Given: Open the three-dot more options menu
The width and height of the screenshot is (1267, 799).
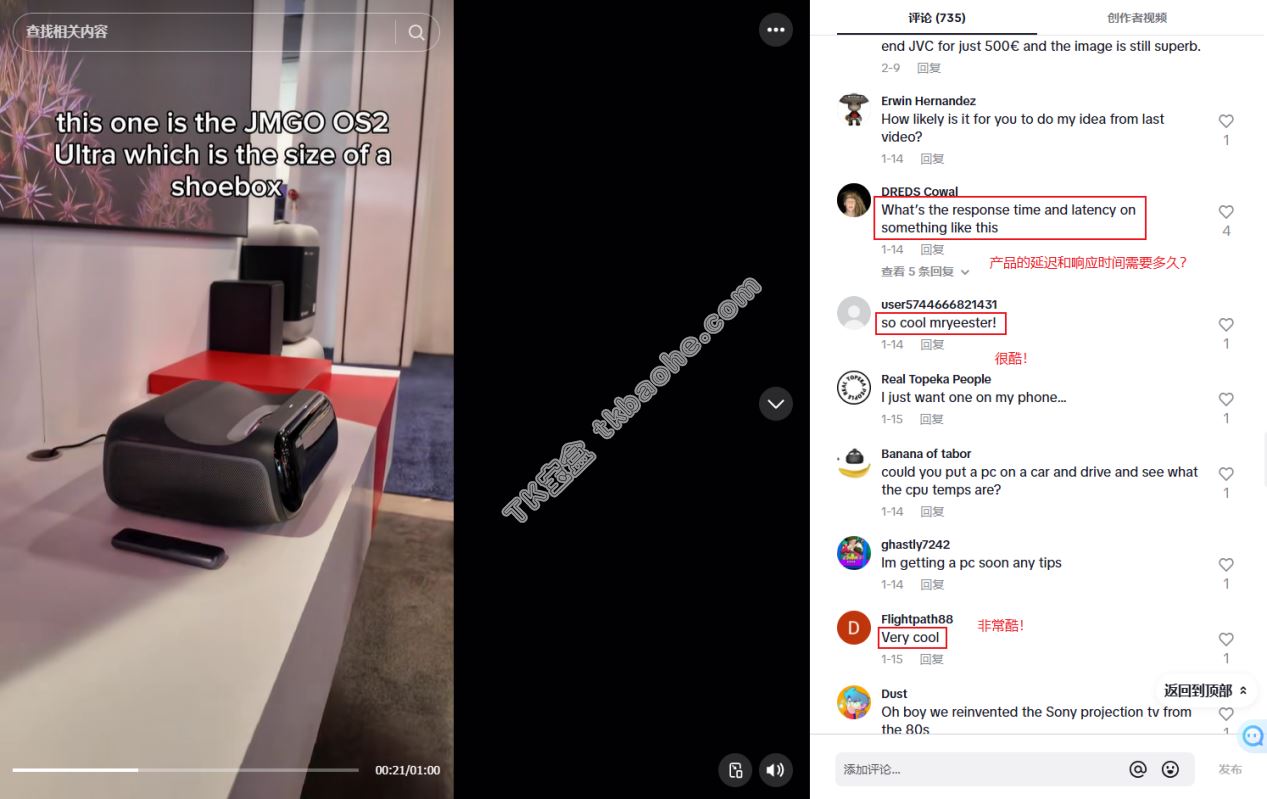Looking at the screenshot, I should (x=776, y=30).
